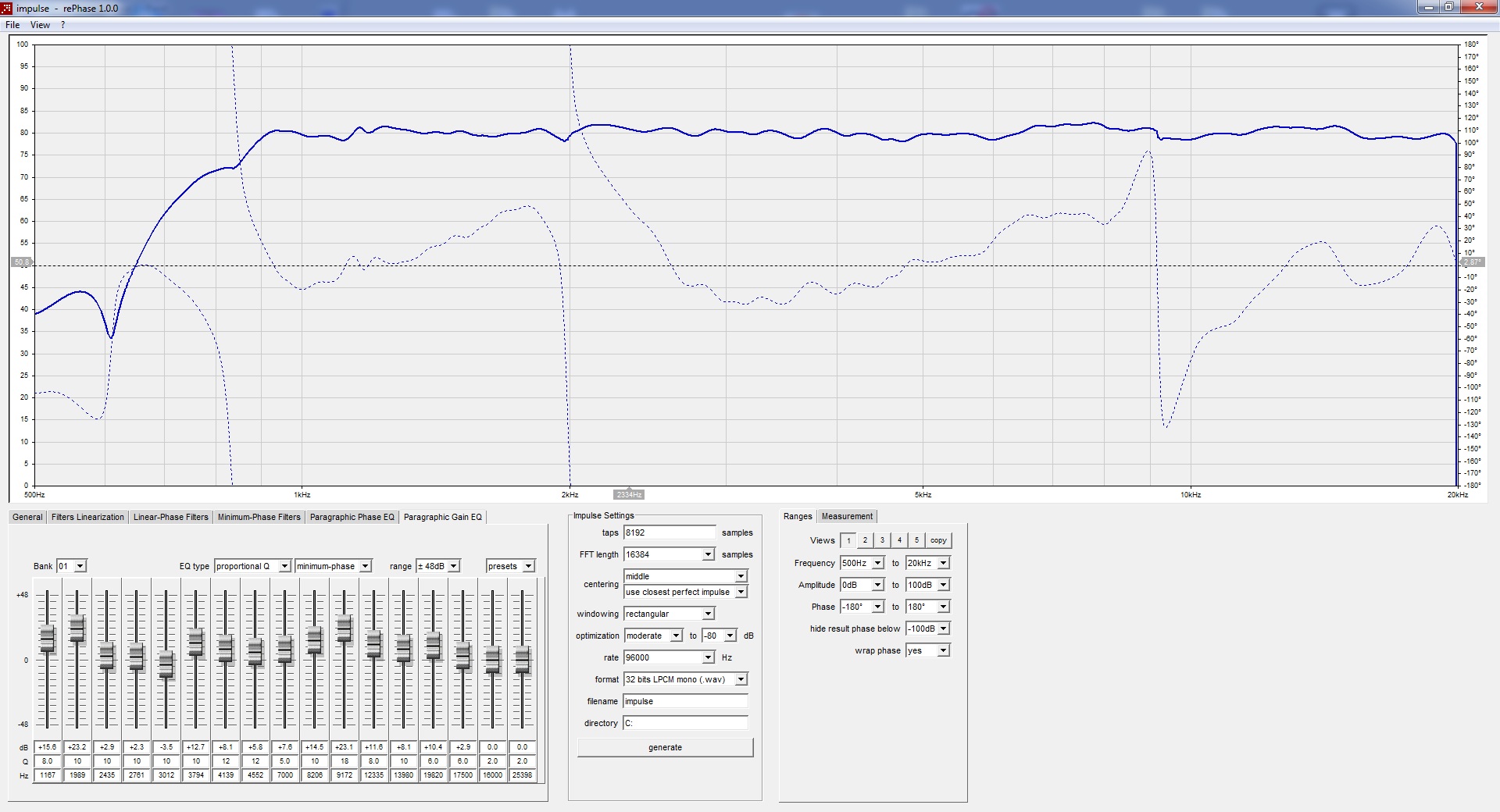This screenshot has height=812, width=1500.
Task: Expand the EQ type proportional Q dropdown
Action: pyautogui.click(x=253, y=566)
